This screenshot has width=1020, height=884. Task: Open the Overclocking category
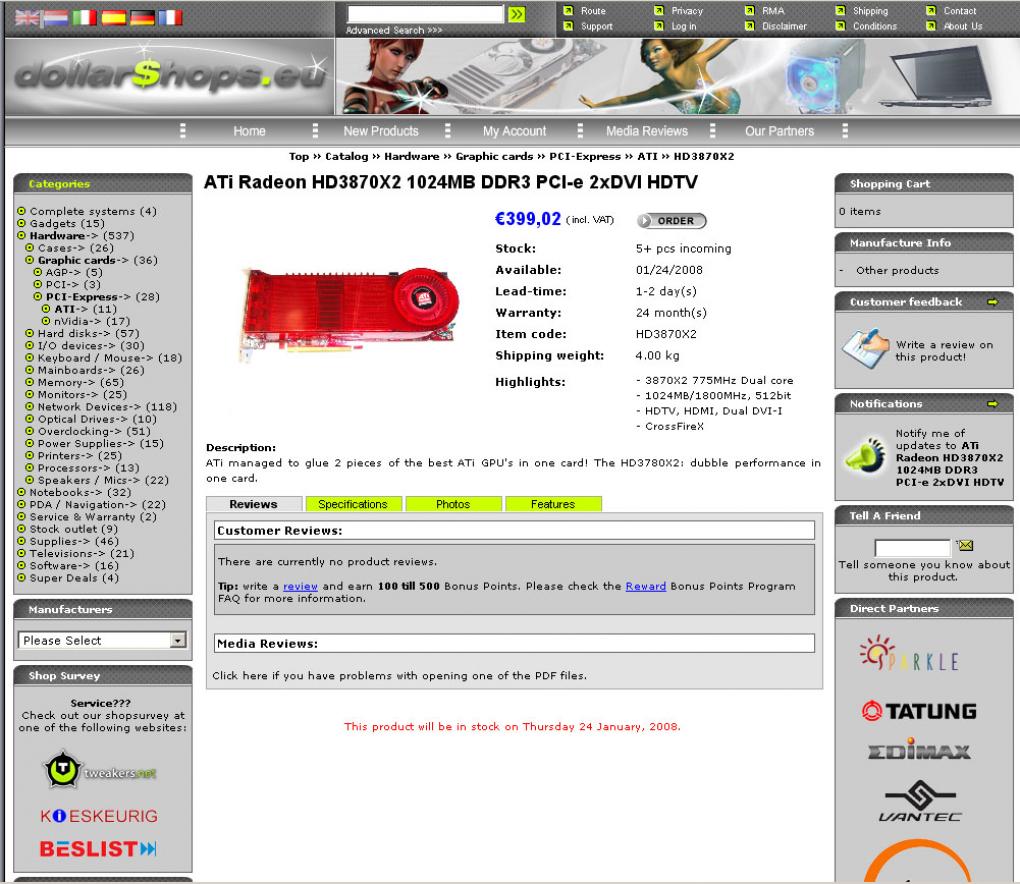[x=79, y=431]
